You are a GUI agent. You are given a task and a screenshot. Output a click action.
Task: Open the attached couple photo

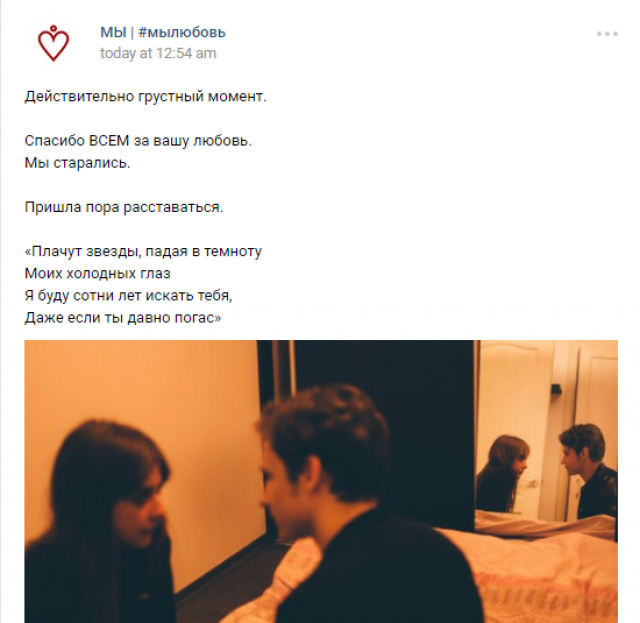point(321,481)
